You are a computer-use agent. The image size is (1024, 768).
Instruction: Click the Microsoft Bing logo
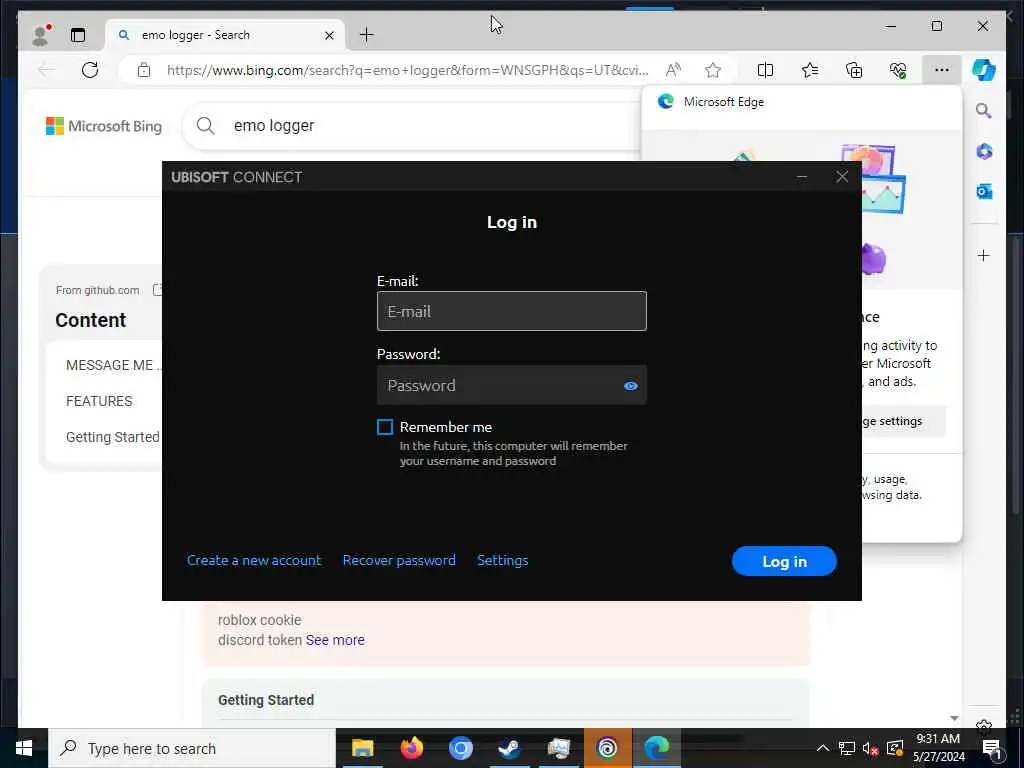104,126
